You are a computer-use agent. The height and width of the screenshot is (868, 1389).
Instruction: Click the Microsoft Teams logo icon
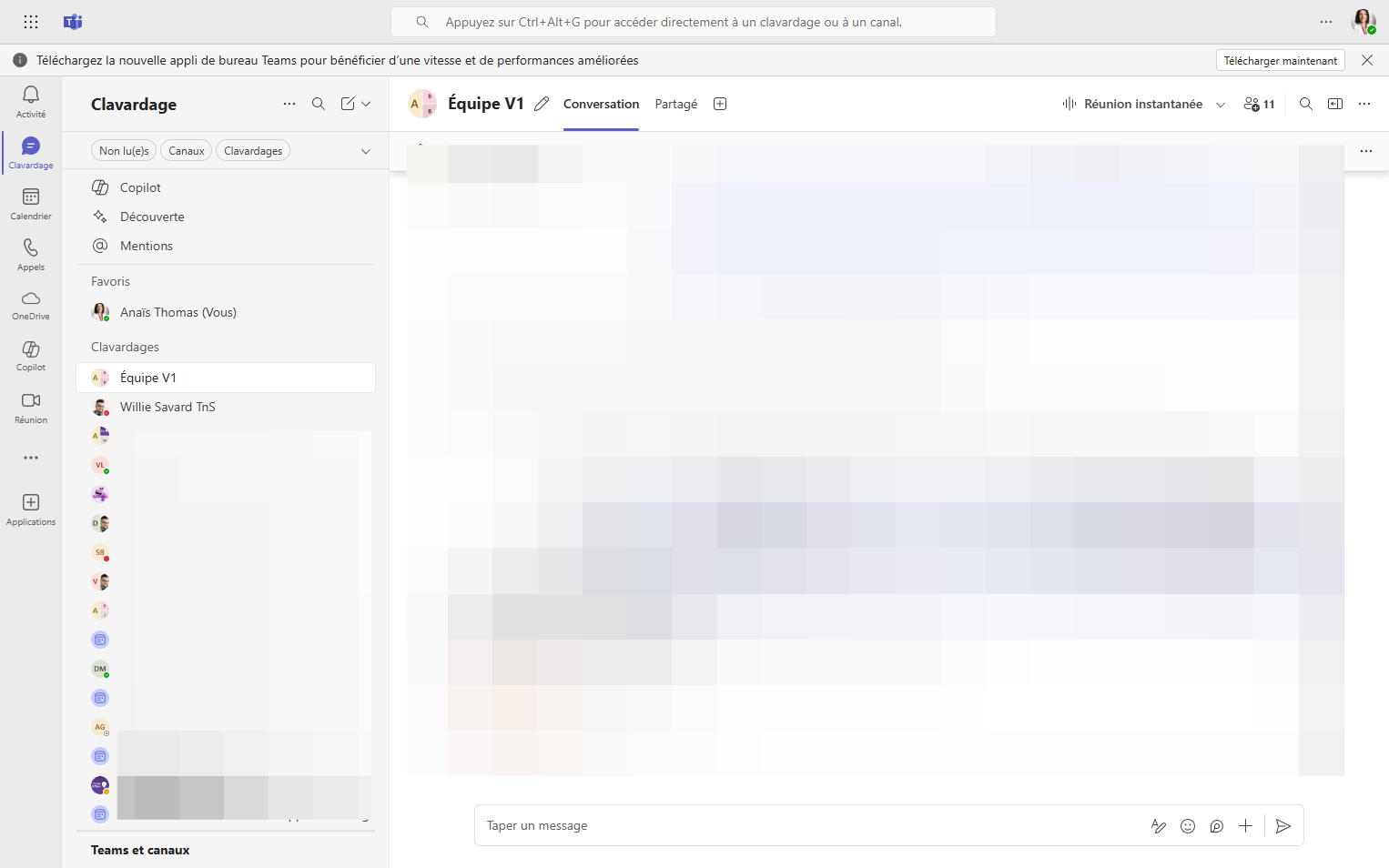click(73, 22)
